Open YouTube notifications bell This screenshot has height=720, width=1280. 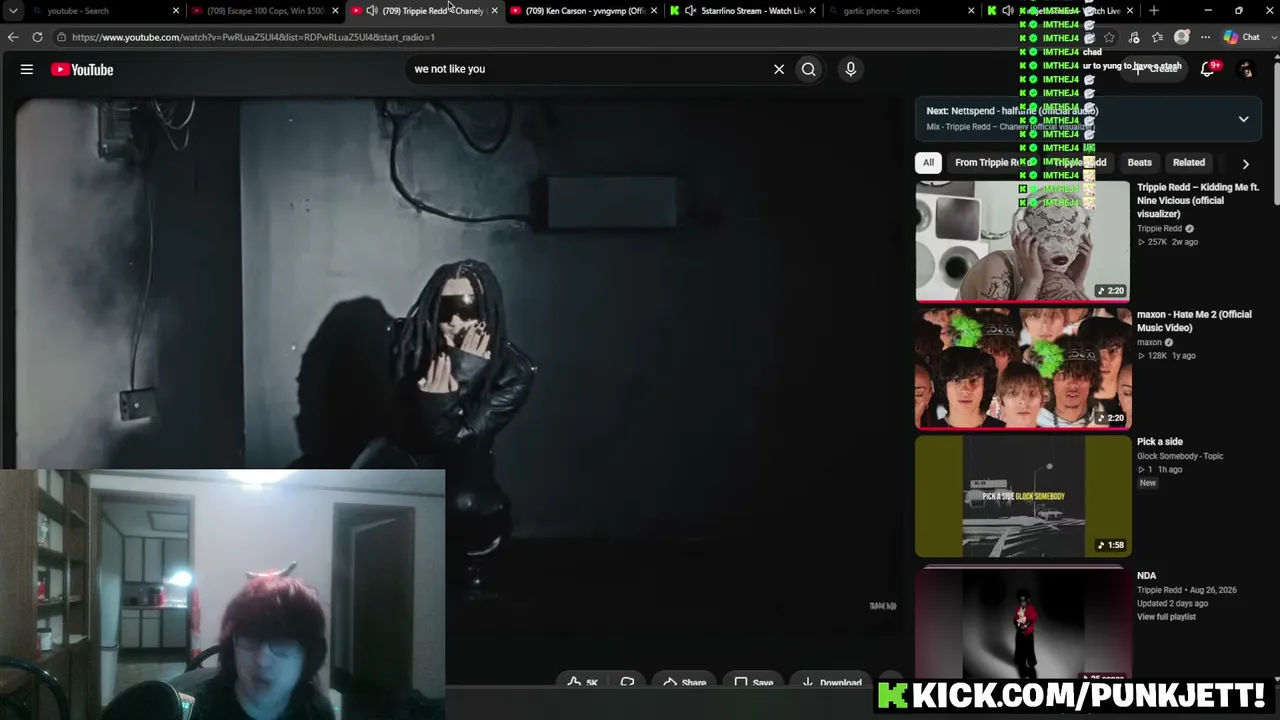pyautogui.click(x=1208, y=69)
